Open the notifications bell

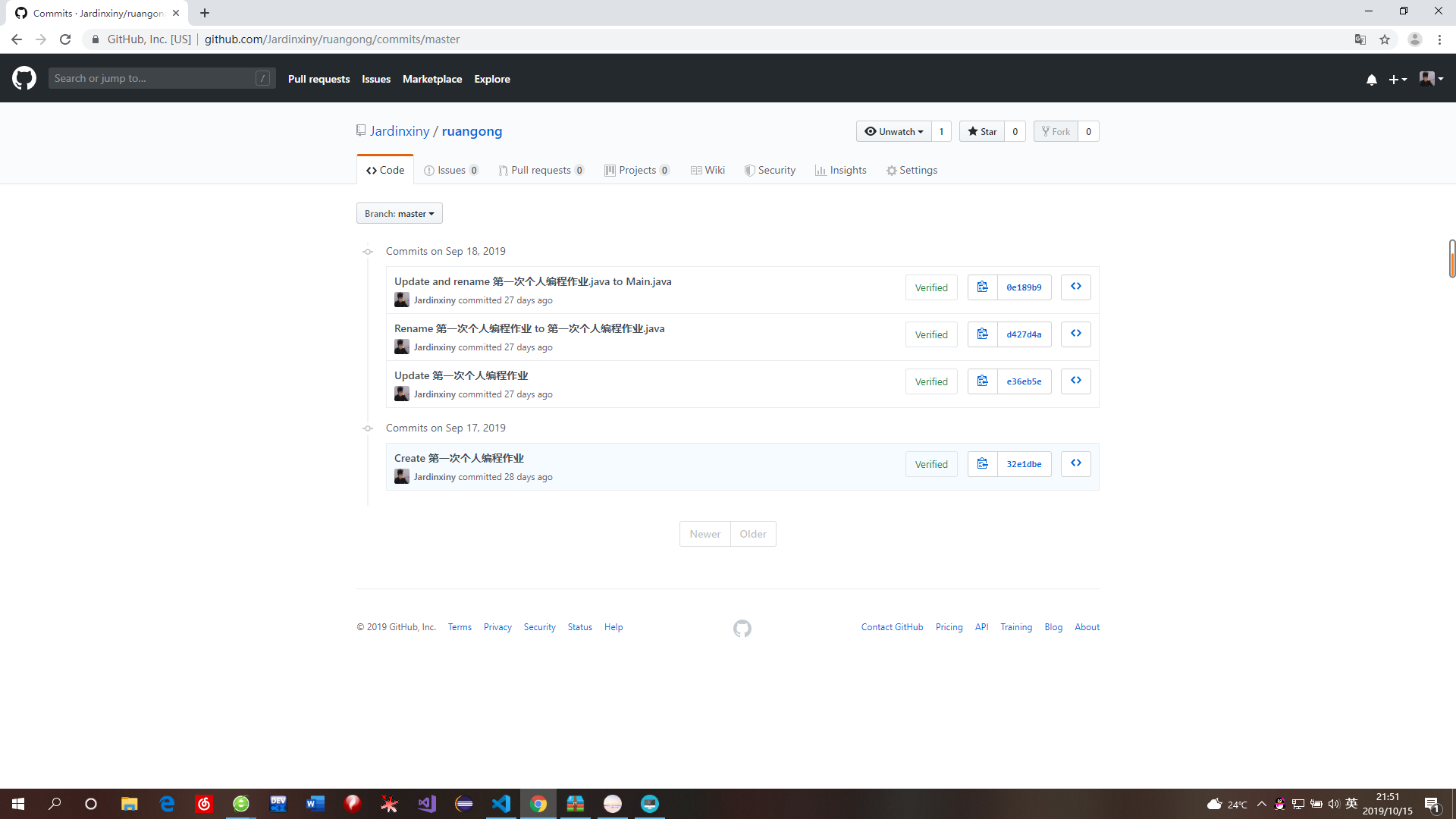(1371, 79)
